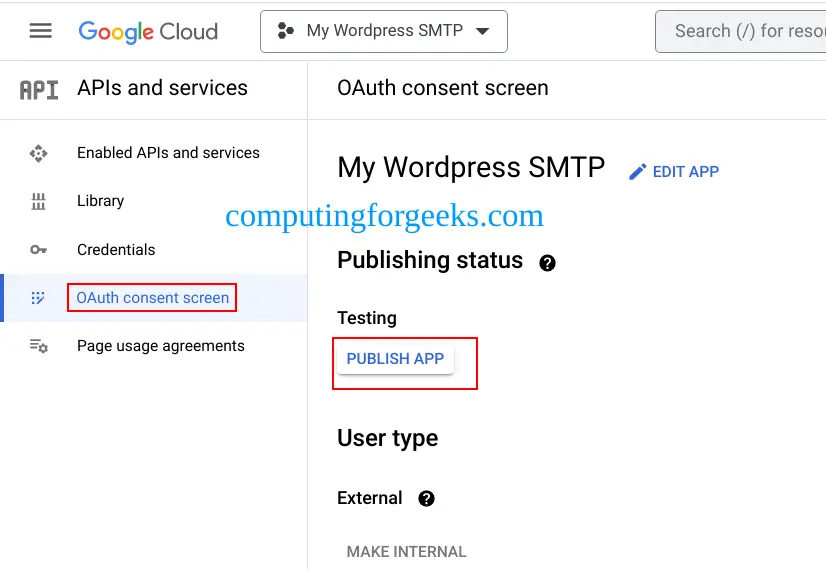Click the Library icon in sidebar
This screenshot has width=826, height=569.
click(x=38, y=201)
